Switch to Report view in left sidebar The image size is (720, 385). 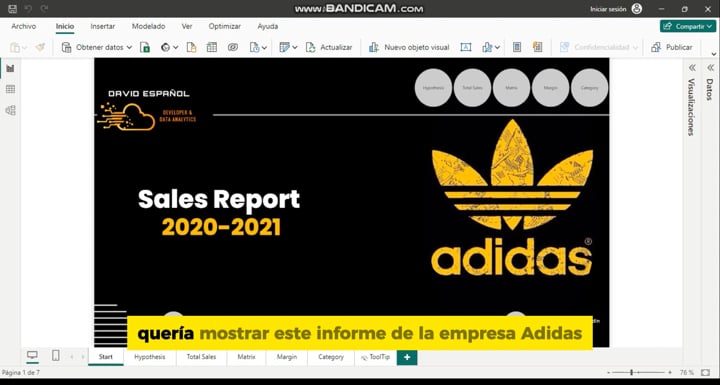(10, 68)
